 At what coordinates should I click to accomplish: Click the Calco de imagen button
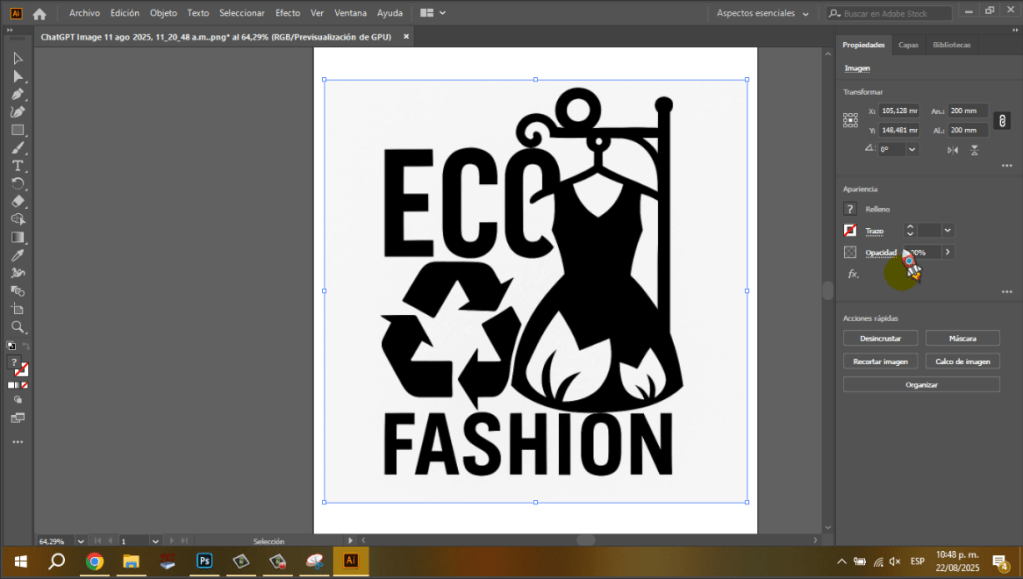961,361
